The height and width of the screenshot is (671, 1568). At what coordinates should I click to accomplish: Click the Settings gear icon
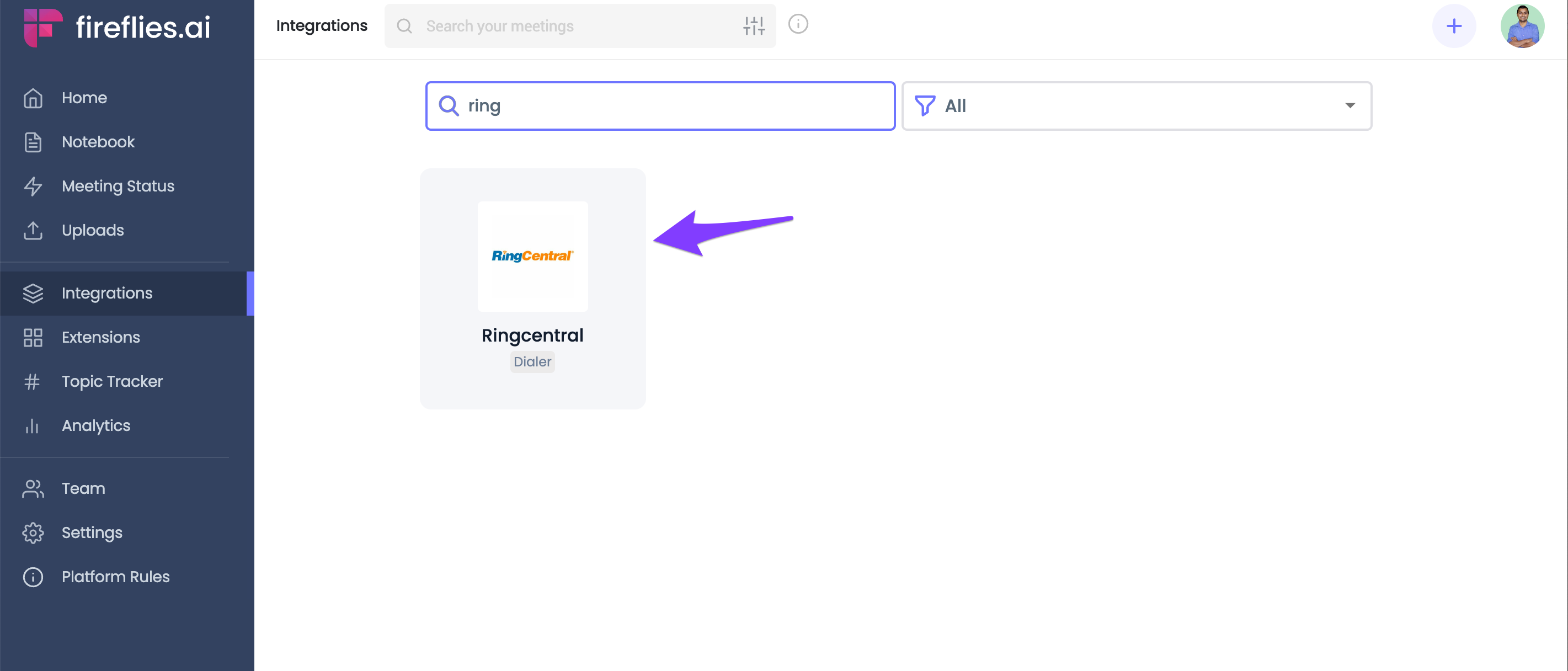point(33,533)
